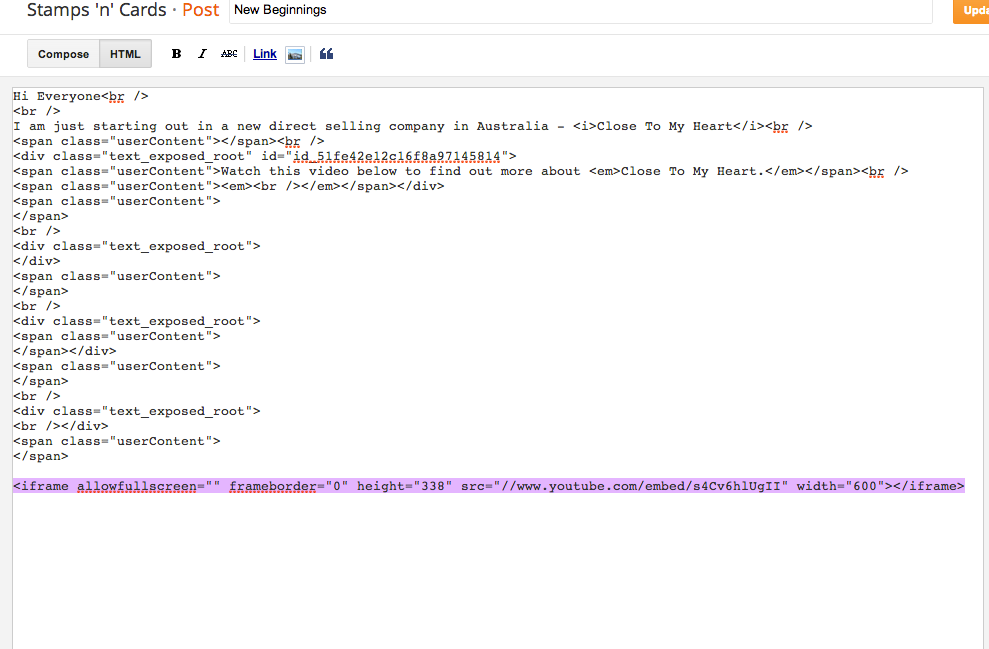Viewport: 989px width, 649px height.
Task: Insert a blockquote with the quotation icon
Action: [x=326, y=54]
